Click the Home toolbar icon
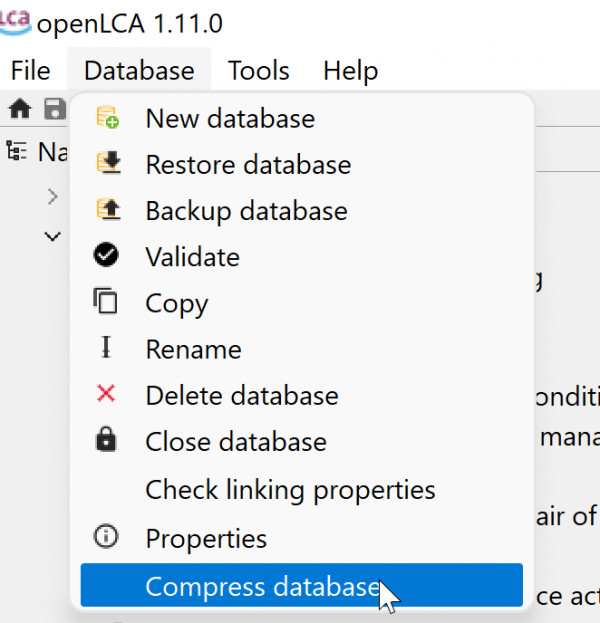The image size is (600, 623). point(20,109)
